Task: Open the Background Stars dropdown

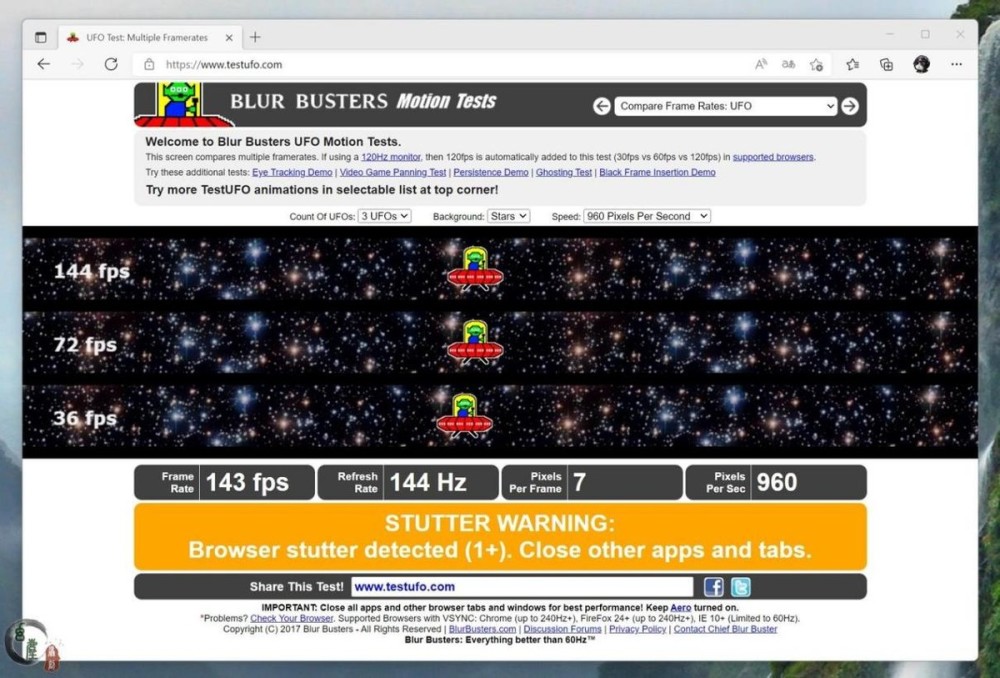Action: 508,216
